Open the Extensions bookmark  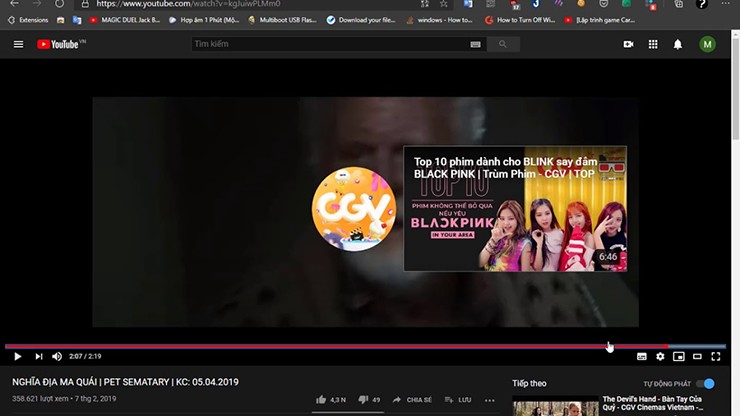[x=28, y=20]
